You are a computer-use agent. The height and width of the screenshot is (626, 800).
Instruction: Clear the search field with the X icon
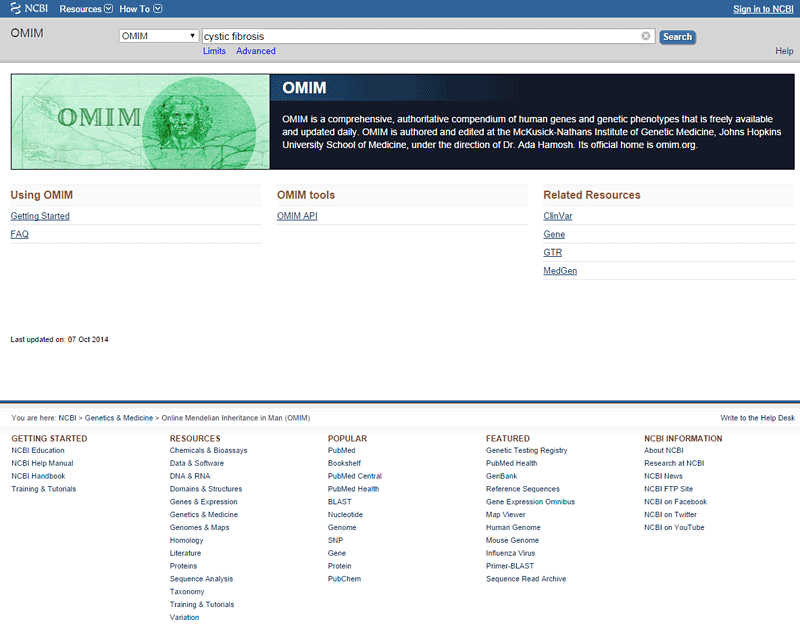(x=645, y=36)
